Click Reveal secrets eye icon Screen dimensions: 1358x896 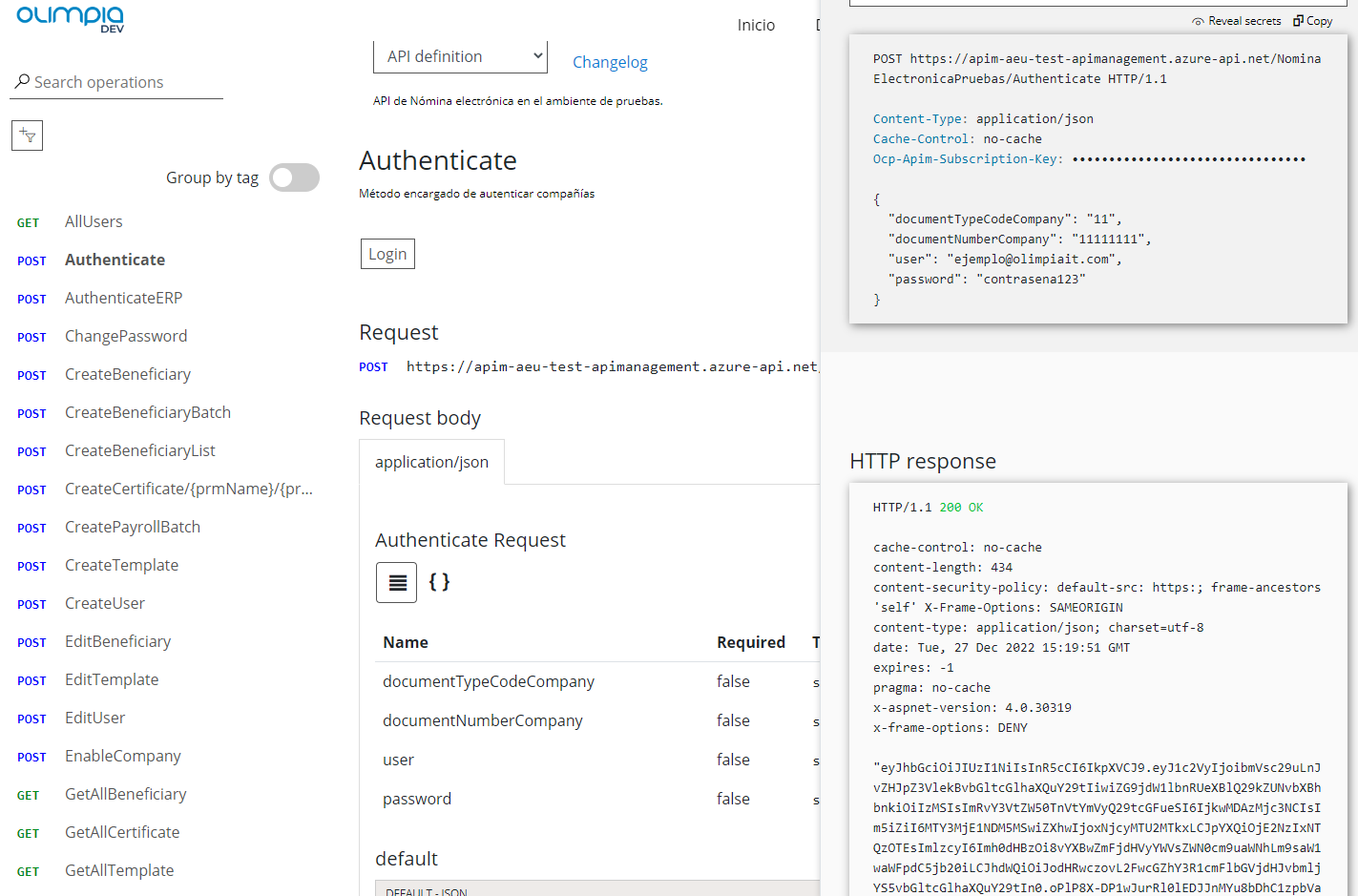coord(1198,21)
